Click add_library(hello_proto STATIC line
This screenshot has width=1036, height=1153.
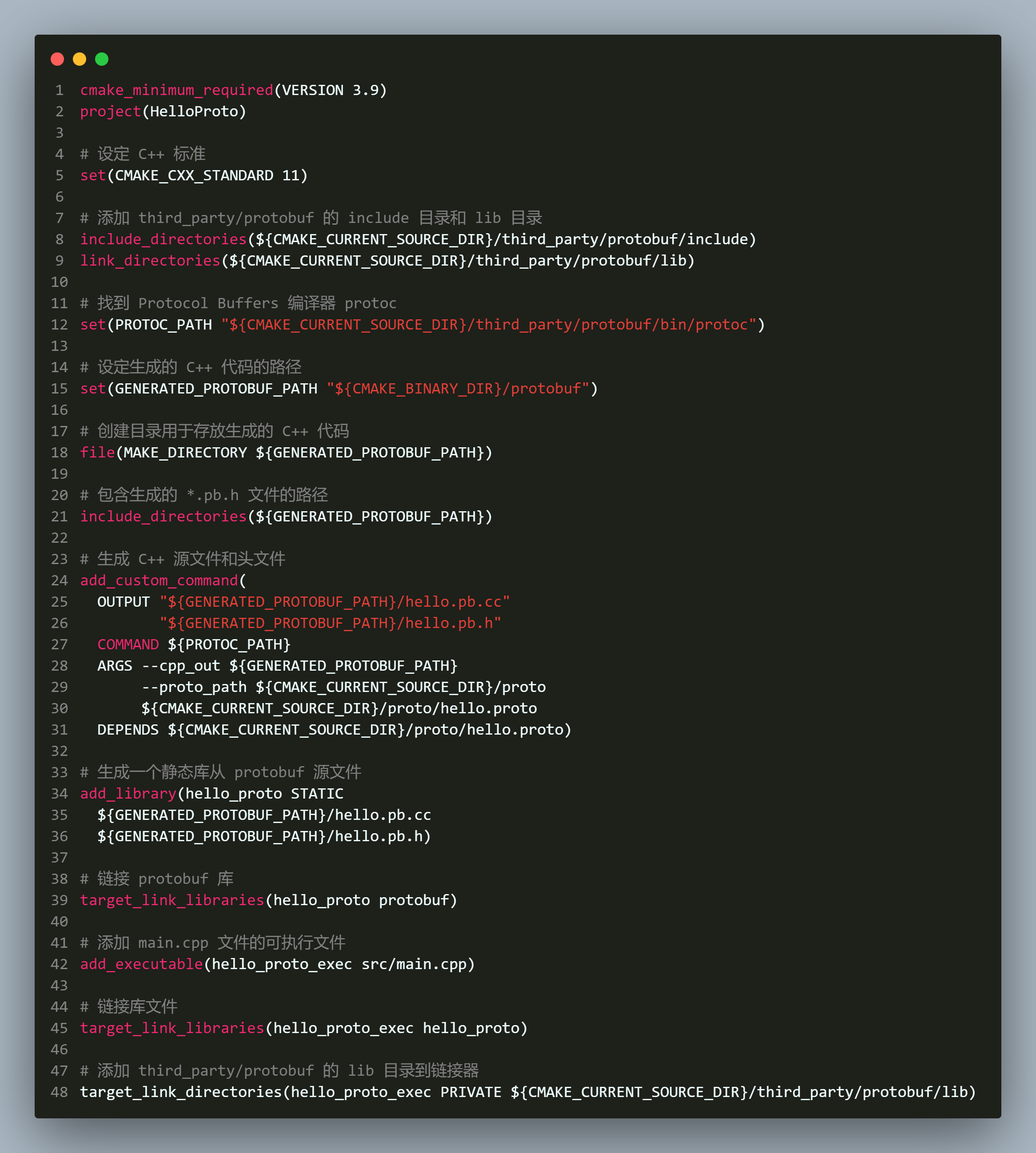[212, 794]
